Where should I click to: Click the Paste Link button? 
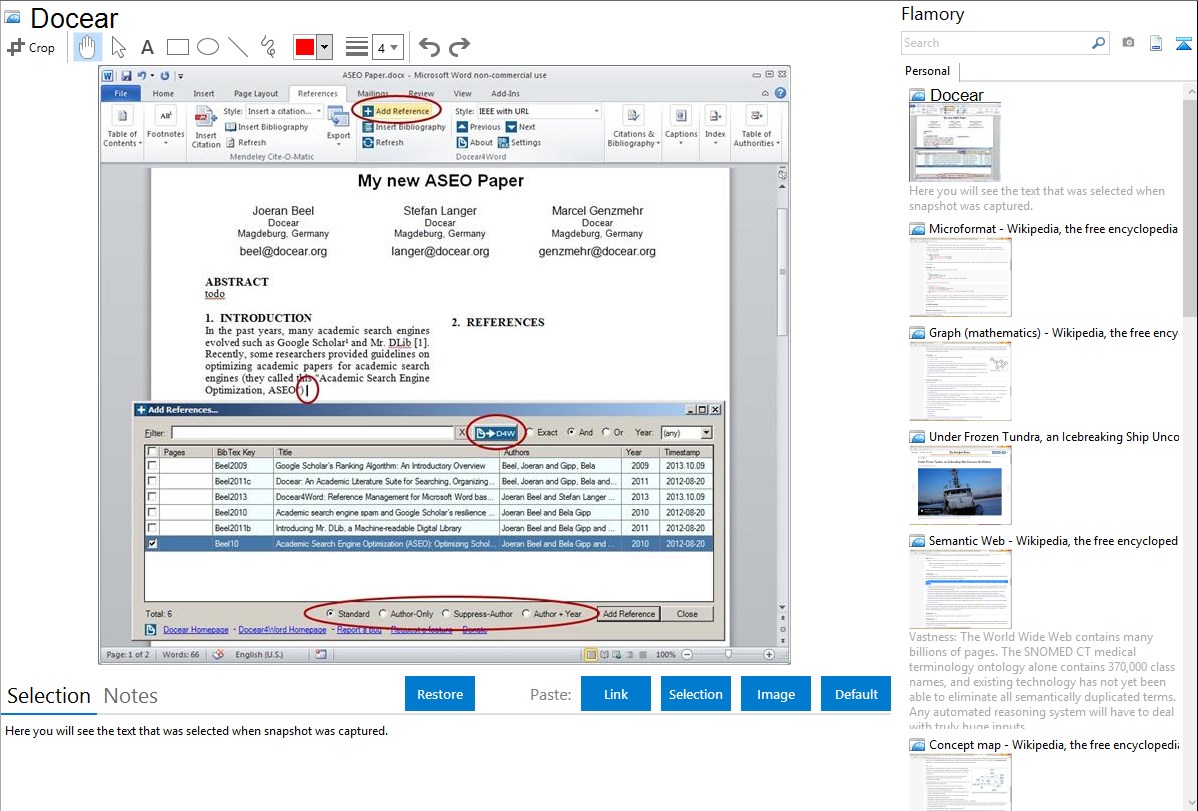click(x=616, y=694)
